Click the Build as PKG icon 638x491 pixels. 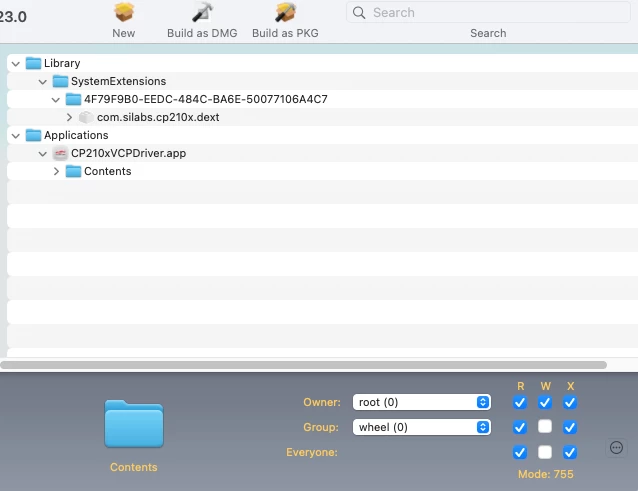pyautogui.click(x=285, y=12)
